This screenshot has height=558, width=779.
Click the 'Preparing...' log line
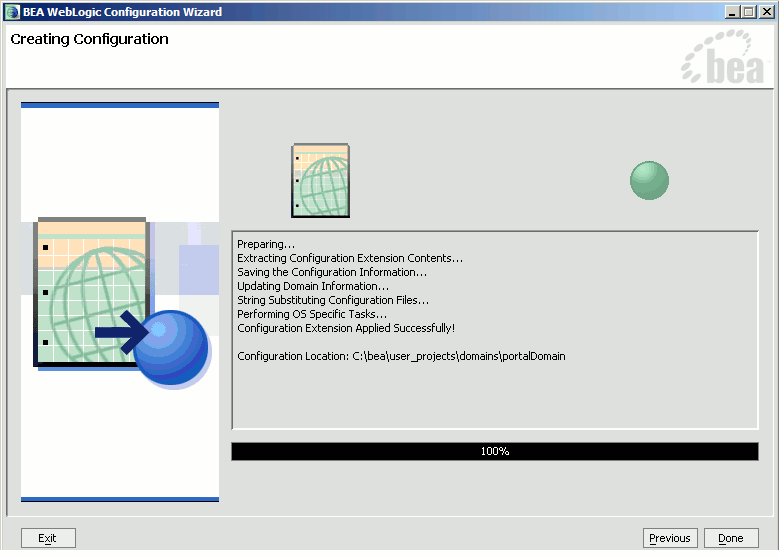[266, 244]
